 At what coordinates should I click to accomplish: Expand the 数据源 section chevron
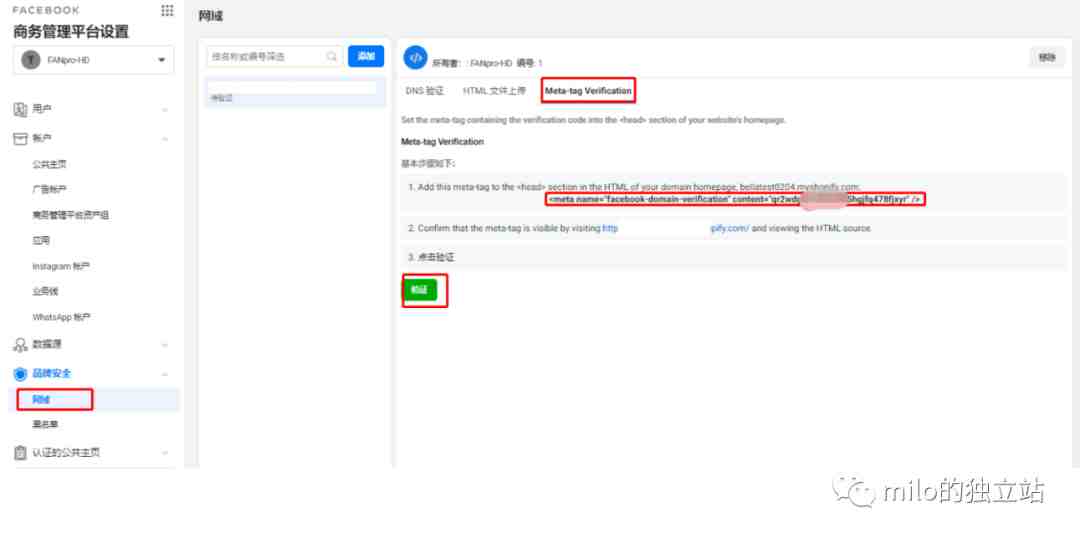tap(165, 344)
